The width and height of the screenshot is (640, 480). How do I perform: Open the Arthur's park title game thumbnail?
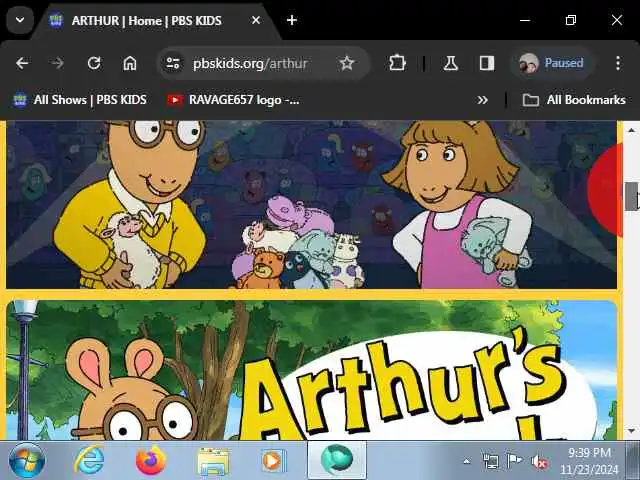coord(311,370)
